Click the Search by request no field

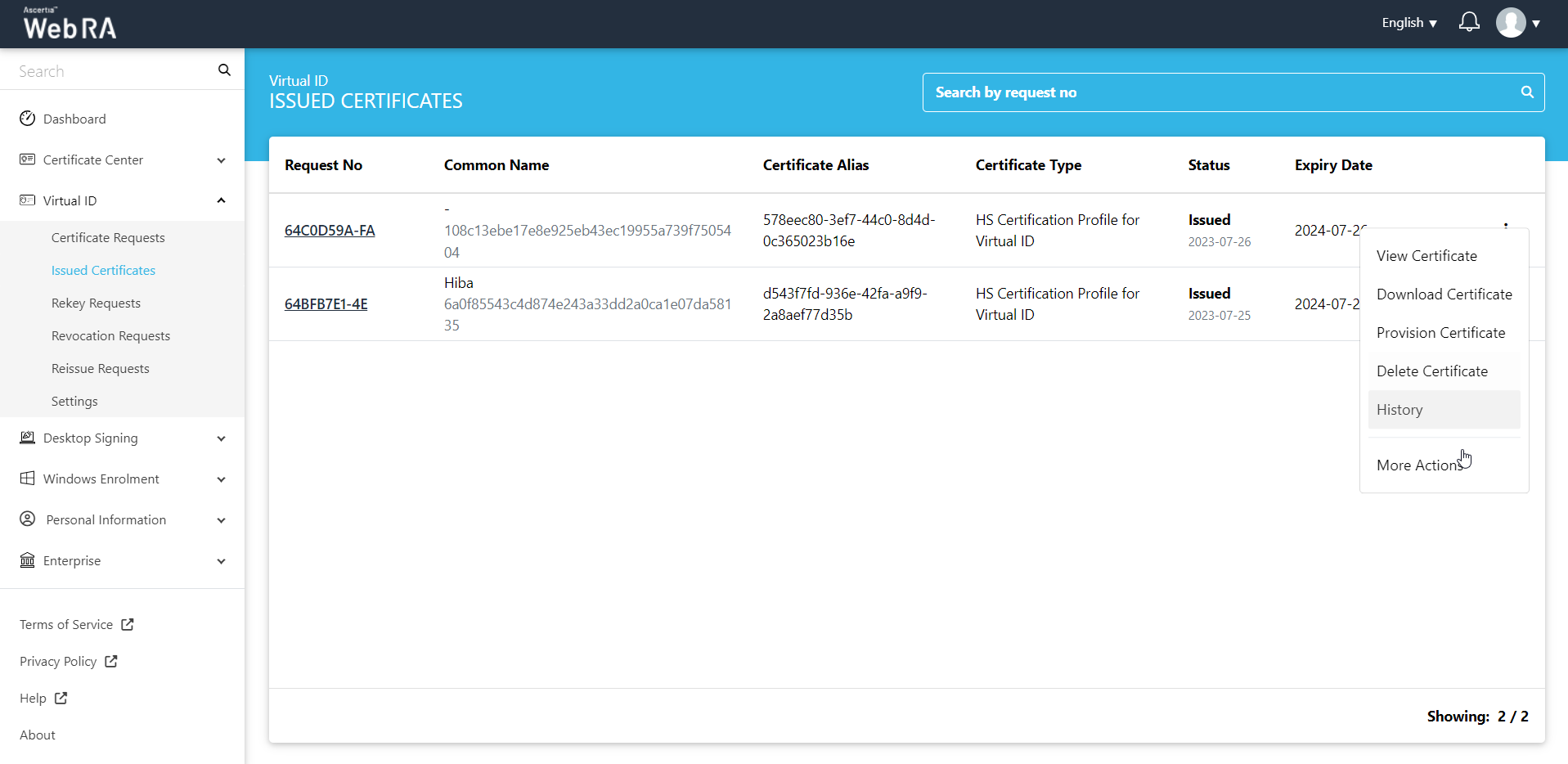1219,92
